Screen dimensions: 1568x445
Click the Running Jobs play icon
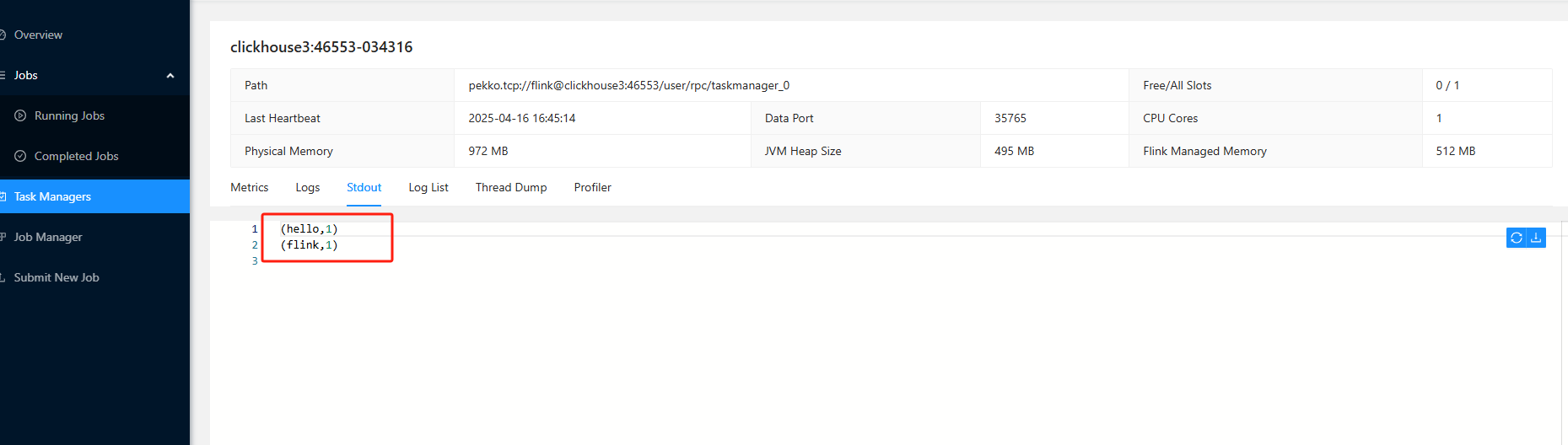click(20, 115)
